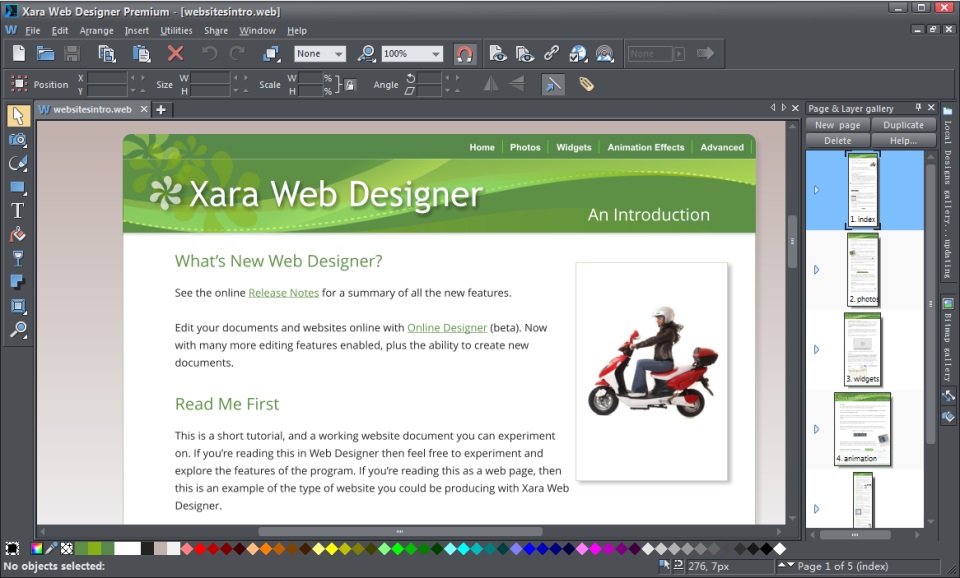Open the Bitmap gallery side tab
The height and width of the screenshot is (578, 960).
coord(948,340)
